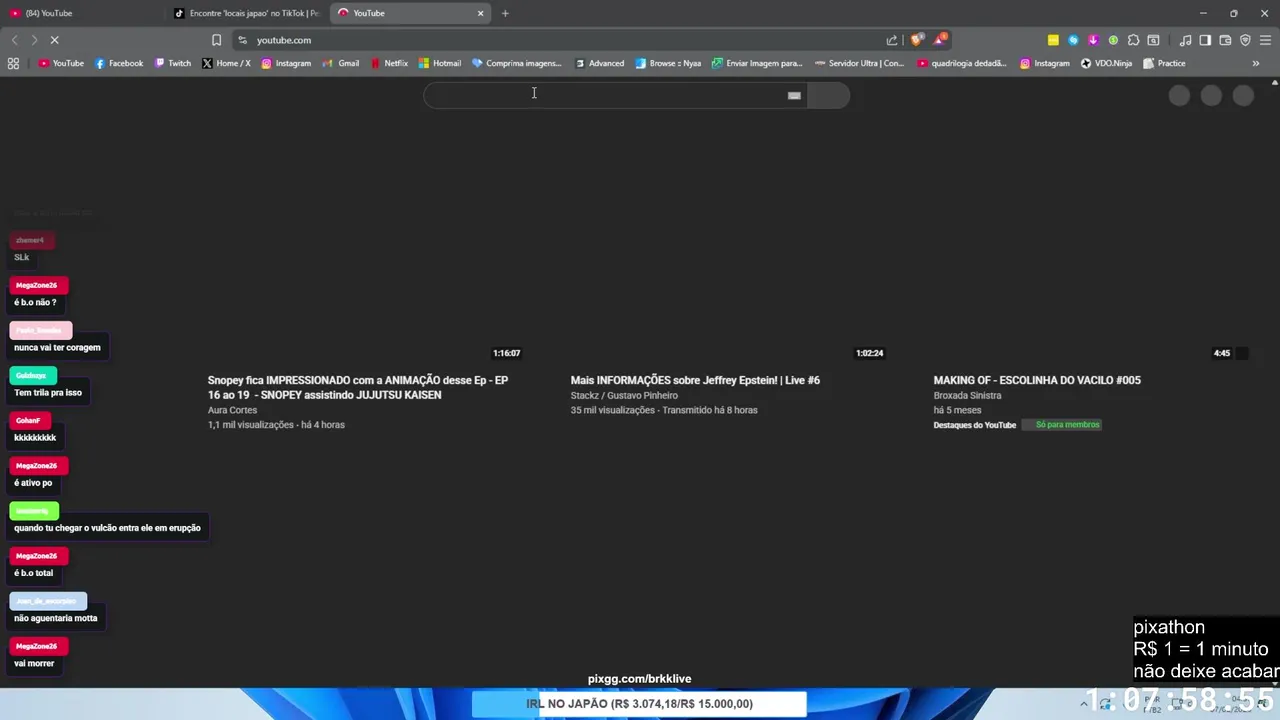
Task: Open the Broxada Sinistra channel
Action: pyautogui.click(x=967, y=395)
